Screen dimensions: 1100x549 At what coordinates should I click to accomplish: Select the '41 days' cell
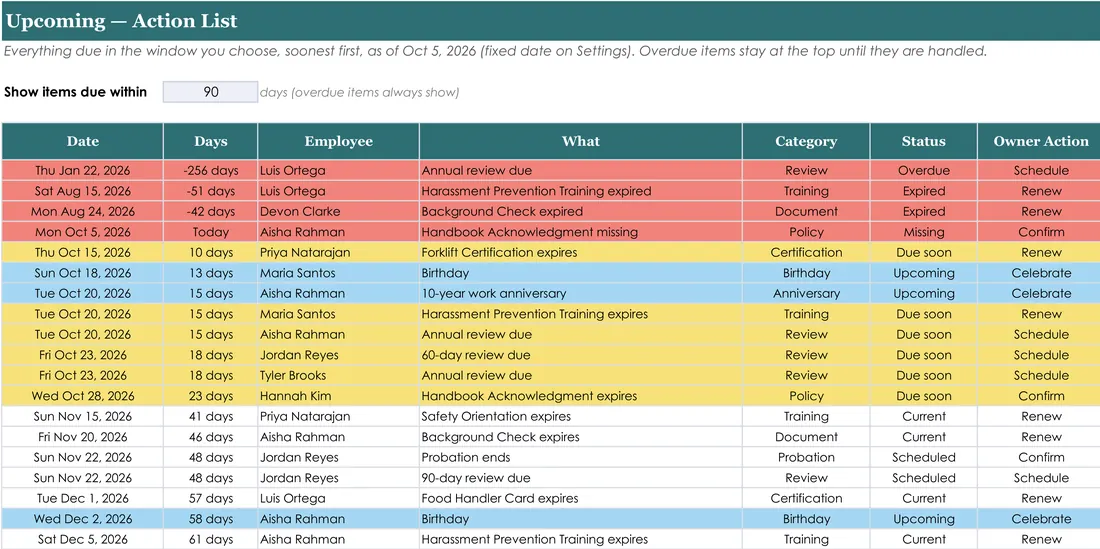click(x=210, y=416)
